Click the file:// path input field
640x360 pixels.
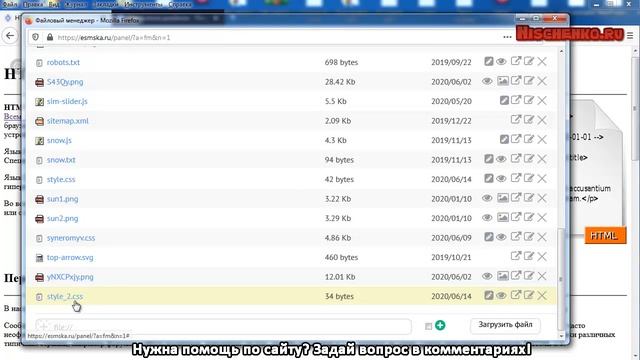[x=223, y=327]
